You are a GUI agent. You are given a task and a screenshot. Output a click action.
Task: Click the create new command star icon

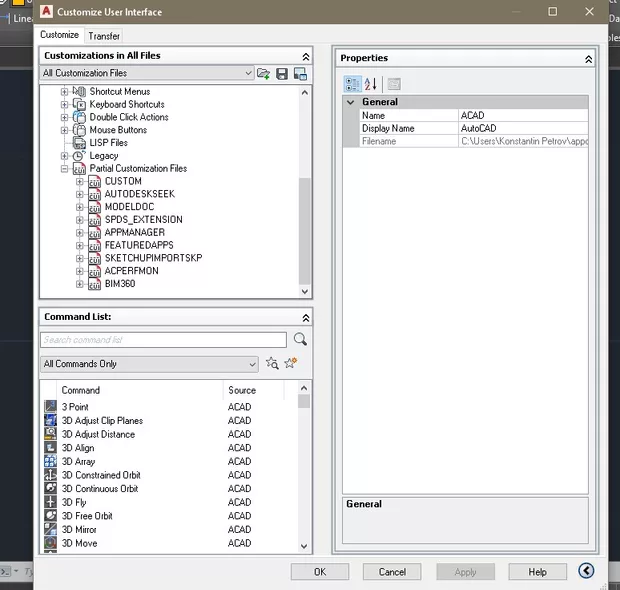(x=290, y=364)
